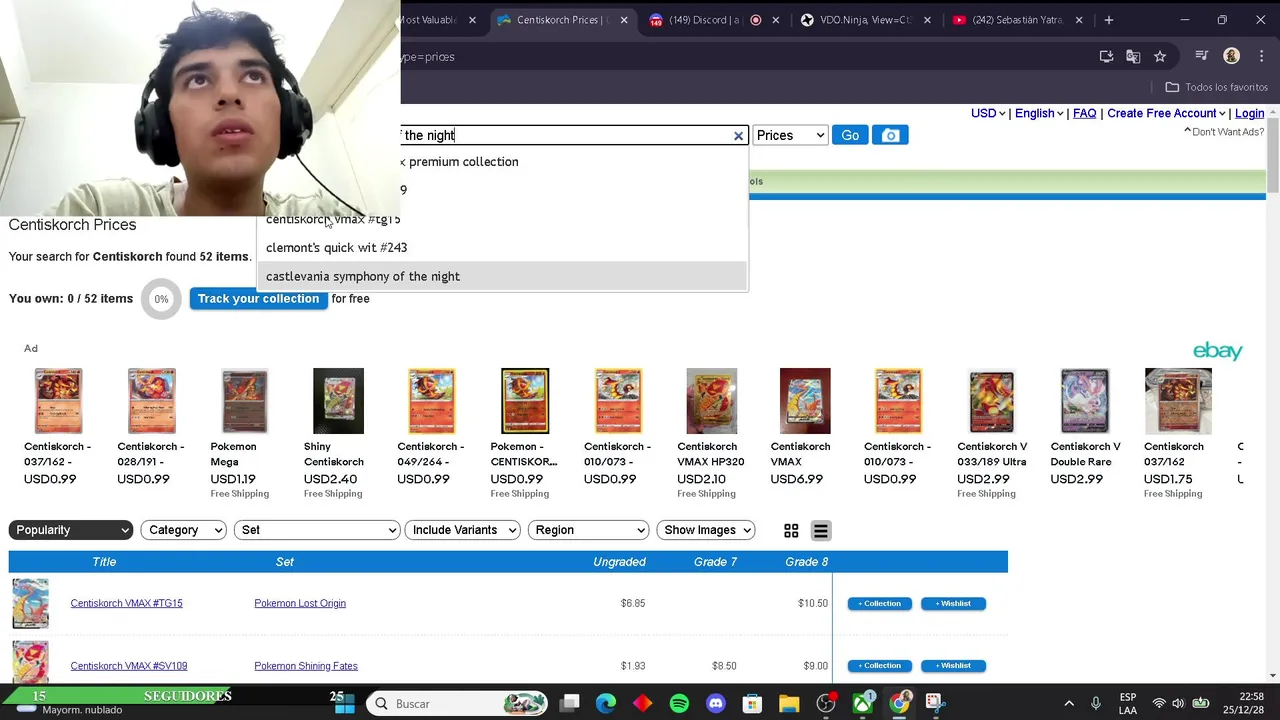Open Todos los favoritos bookmarks folder
The height and width of the screenshot is (720, 1280).
point(1216,87)
